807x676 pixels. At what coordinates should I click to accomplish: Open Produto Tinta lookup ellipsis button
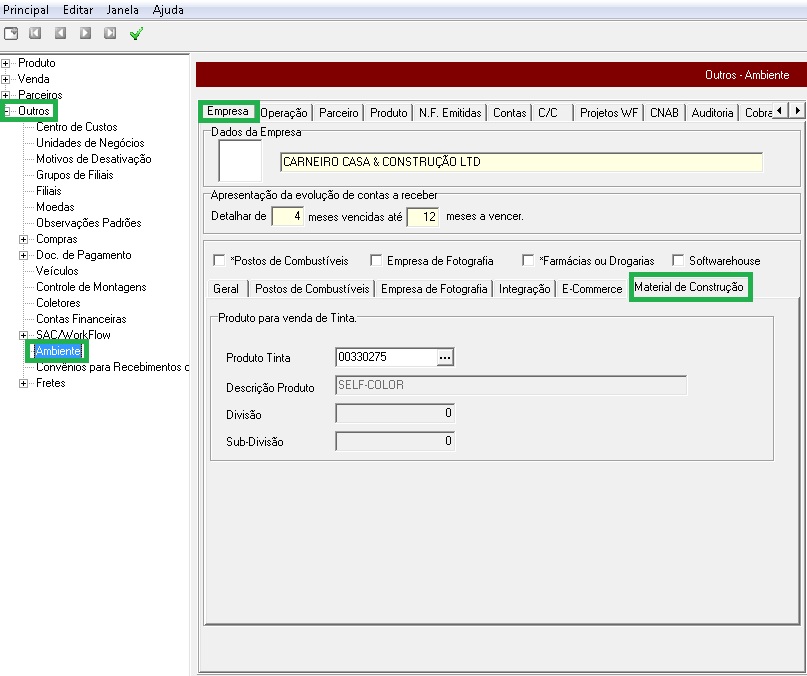(445, 357)
